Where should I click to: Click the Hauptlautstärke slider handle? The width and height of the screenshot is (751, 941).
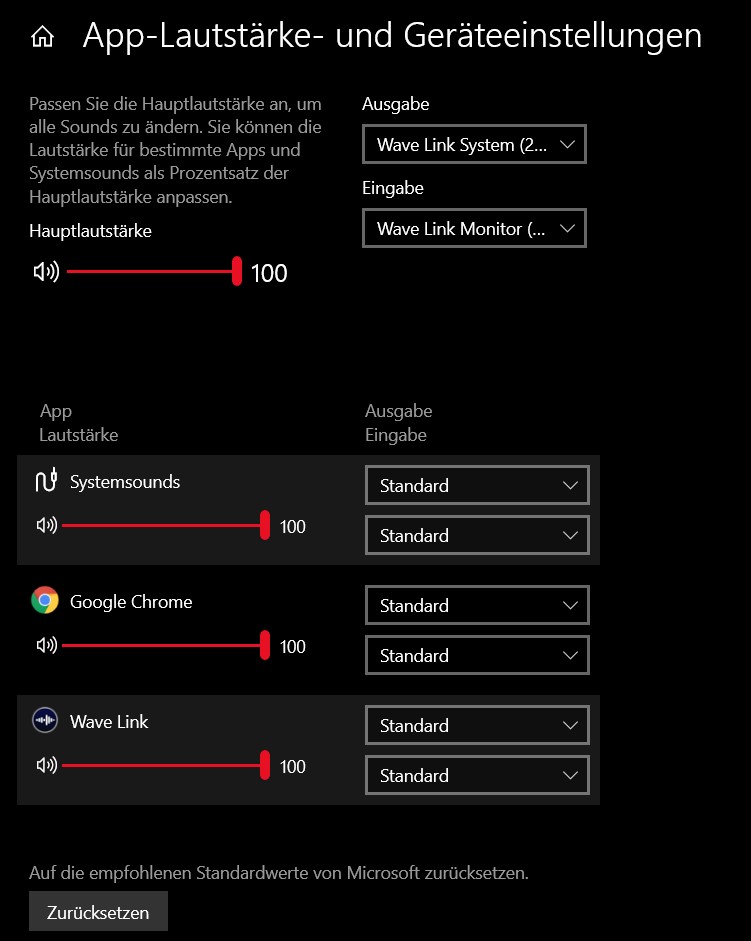(x=237, y=272)
